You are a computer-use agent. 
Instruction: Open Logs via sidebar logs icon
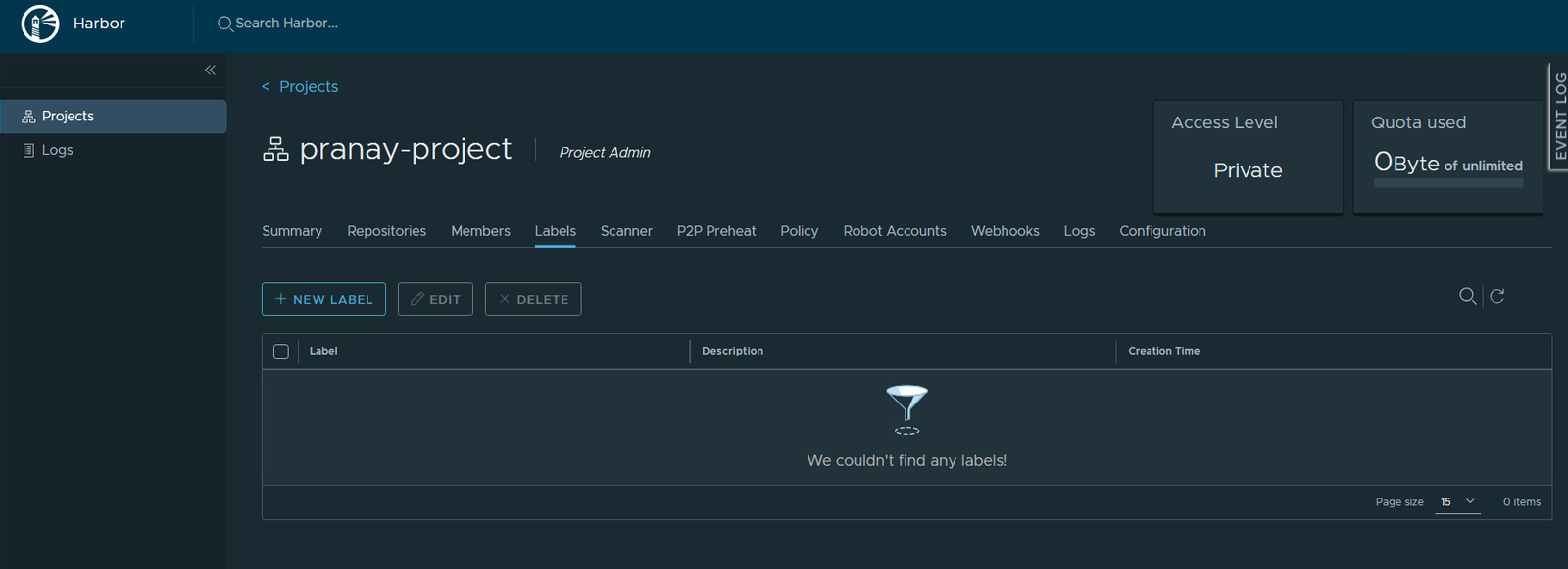pyautogui.click(x=28, y=150)
